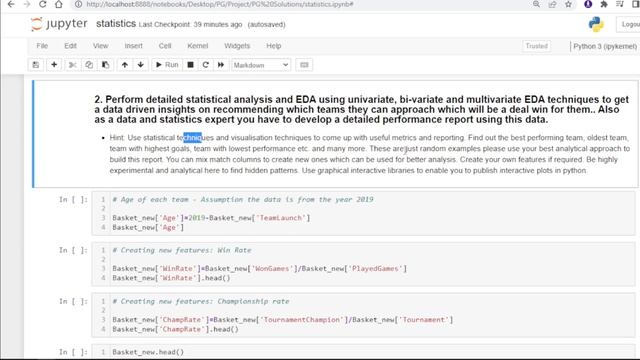Move selected cell up arrow
The width and height of the screenshot is (640, 360).
(x=124, y=65)
